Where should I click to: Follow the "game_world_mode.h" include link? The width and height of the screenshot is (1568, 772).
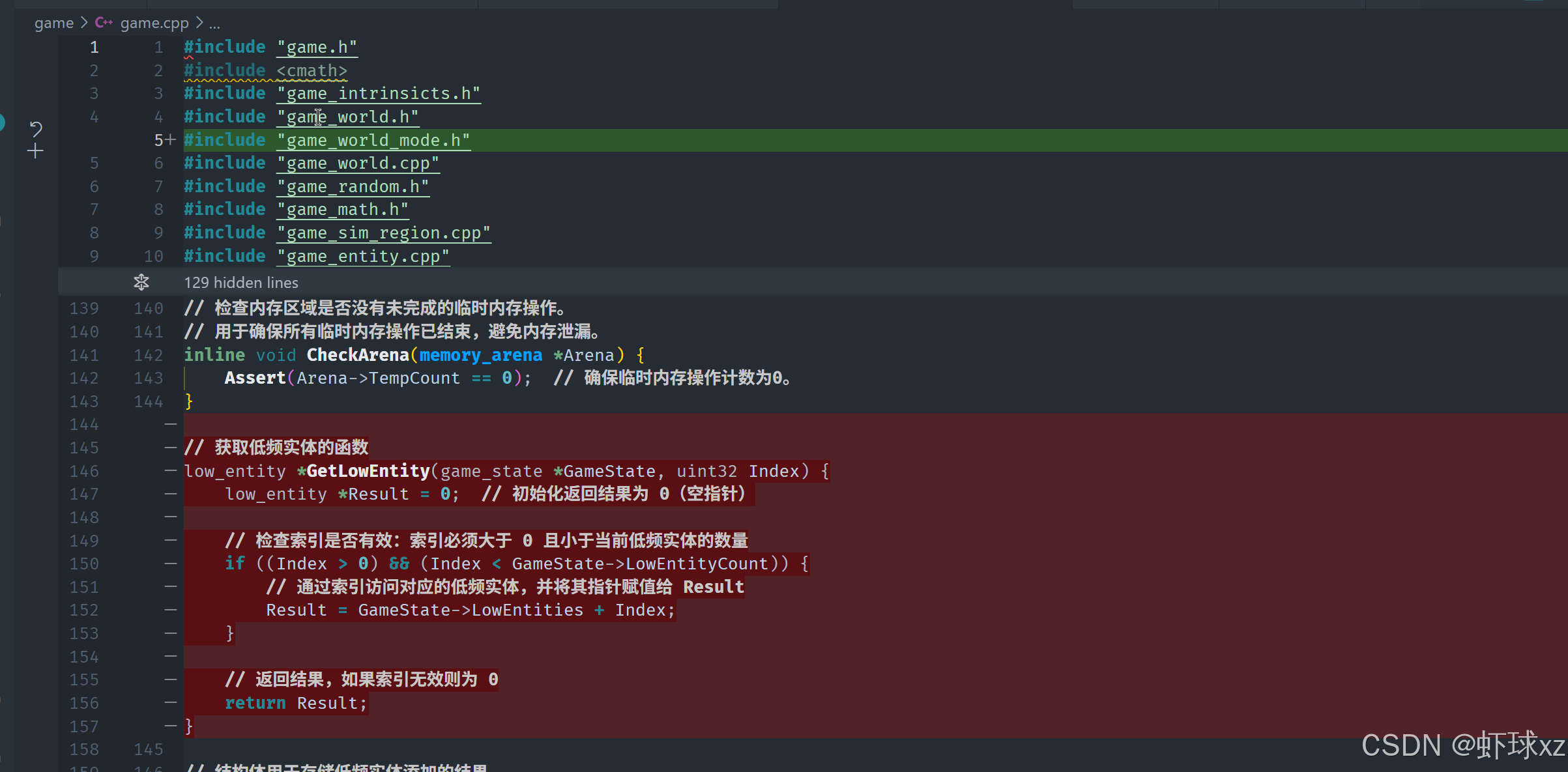coord(373,140)
